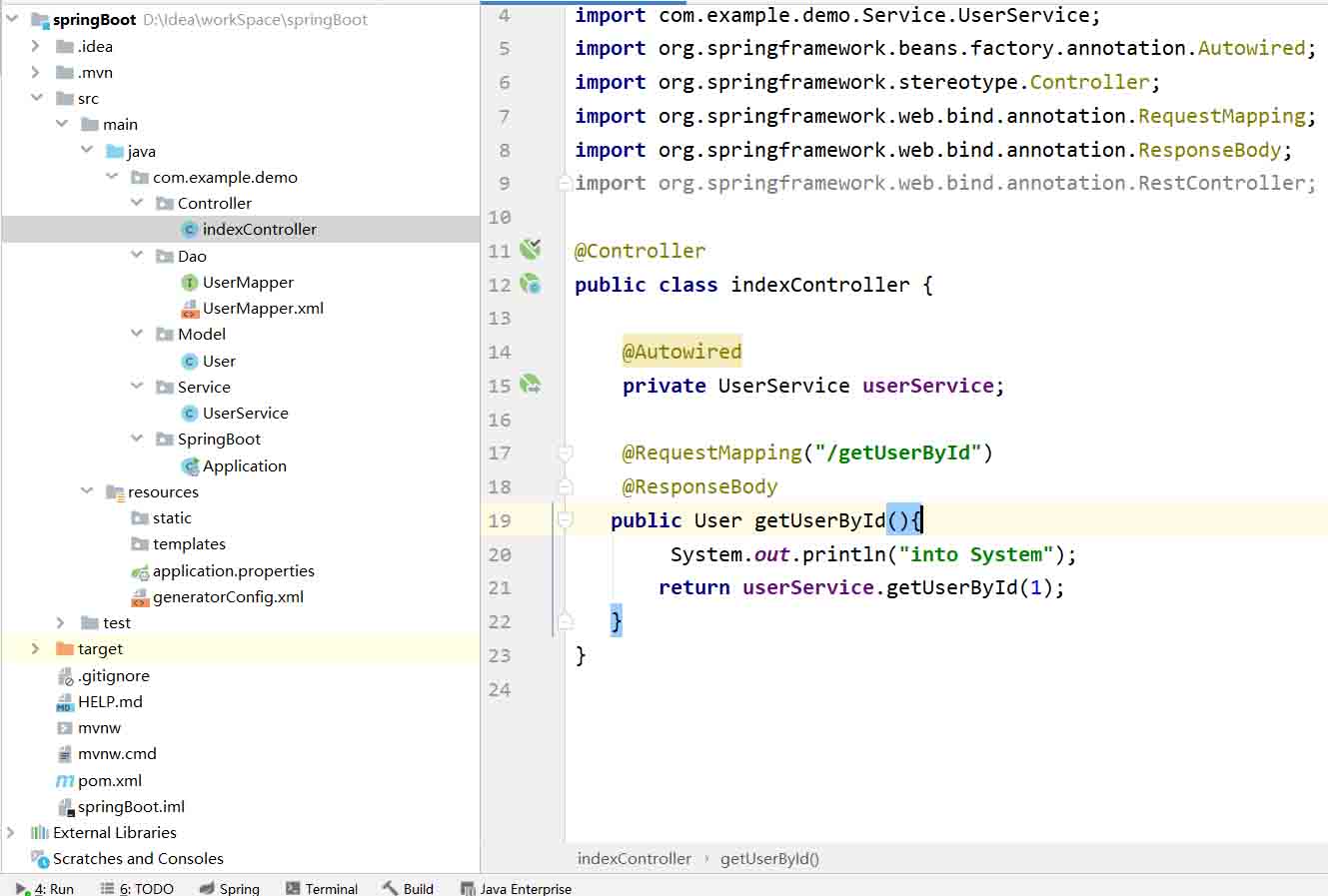Collapse the src folder
This screenshot has height=896, width=1328.
37,98
